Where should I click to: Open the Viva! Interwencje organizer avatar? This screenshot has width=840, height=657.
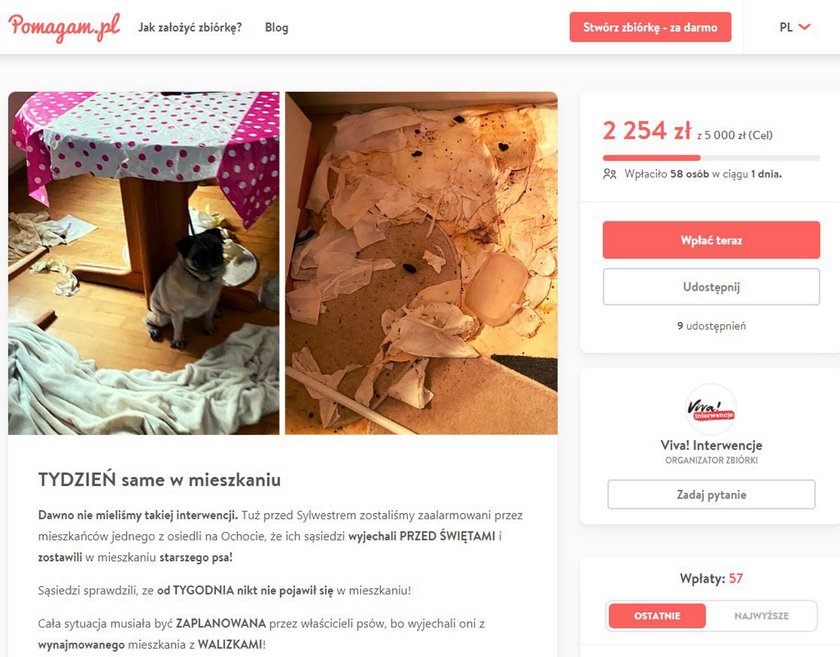click(711, 409)
